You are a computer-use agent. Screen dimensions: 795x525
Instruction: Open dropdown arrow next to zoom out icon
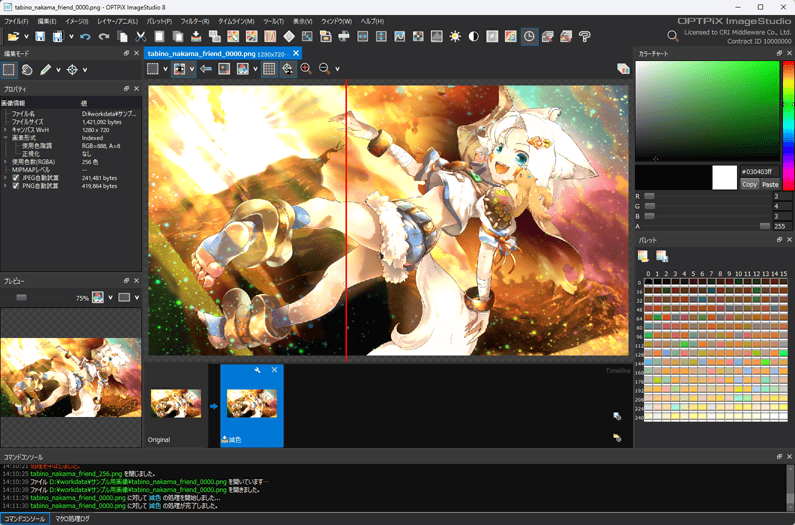tap(337, 69)
